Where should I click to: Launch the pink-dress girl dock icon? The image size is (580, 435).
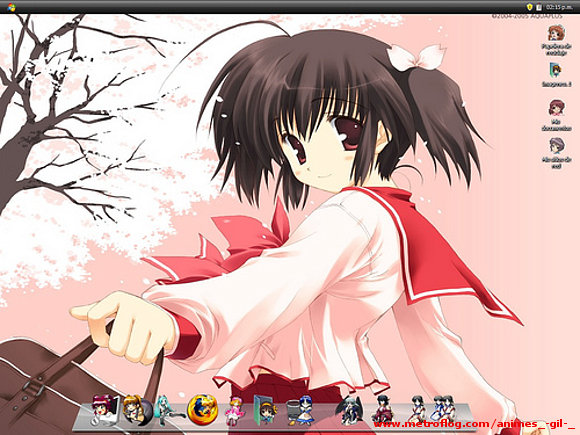click(235, 411)
